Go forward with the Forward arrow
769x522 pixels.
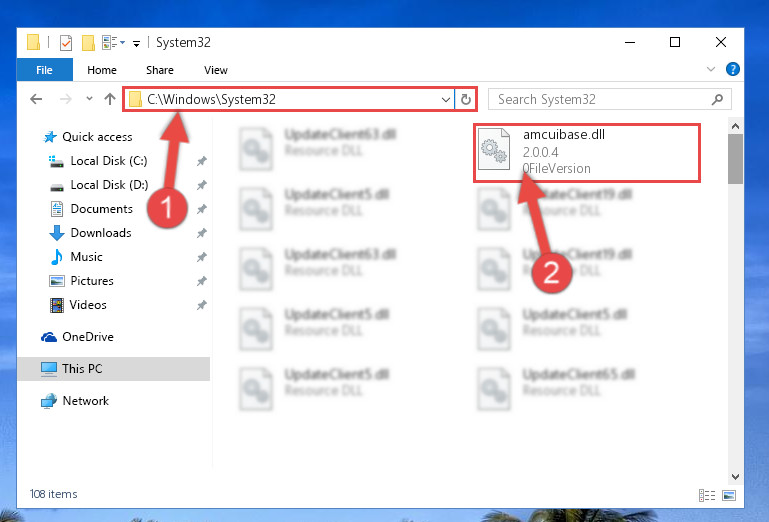[66, 99]
